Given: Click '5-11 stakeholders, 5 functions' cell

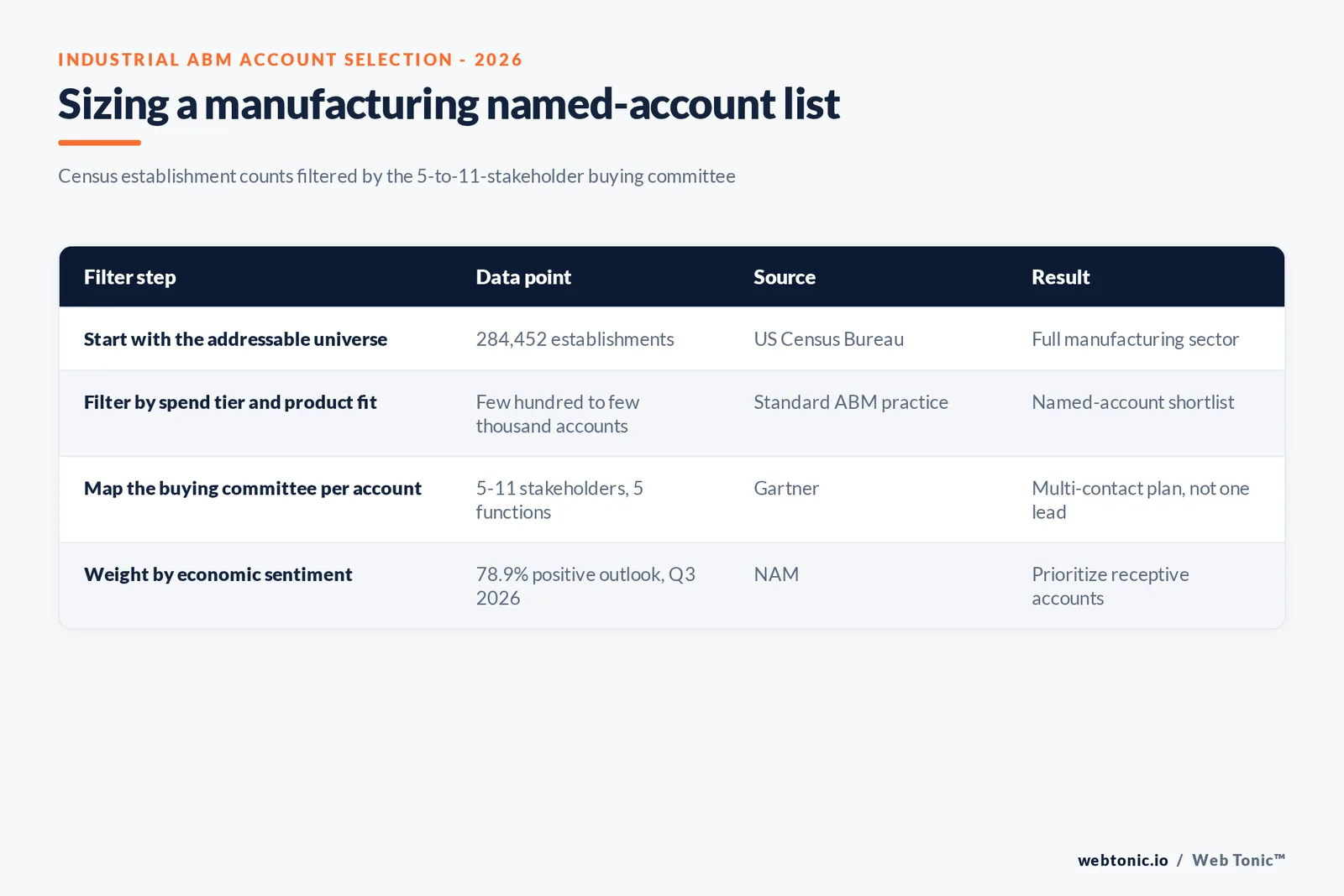Looking at the screenshot, I should tap(559, 500).
